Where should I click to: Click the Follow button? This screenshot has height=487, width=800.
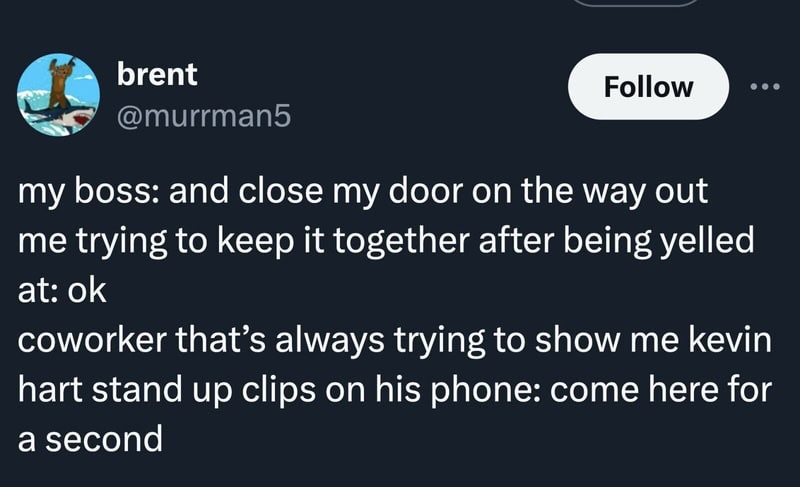coord(648,87)
